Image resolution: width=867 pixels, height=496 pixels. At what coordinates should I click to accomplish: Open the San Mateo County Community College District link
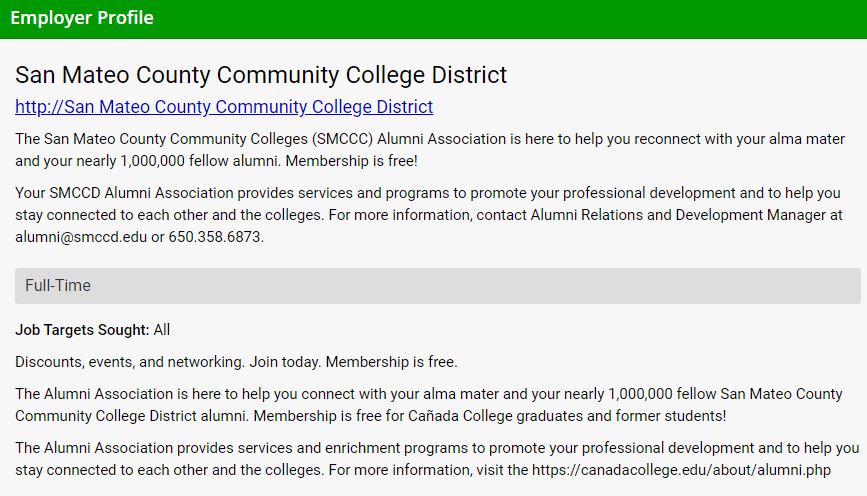pos(224,107)
